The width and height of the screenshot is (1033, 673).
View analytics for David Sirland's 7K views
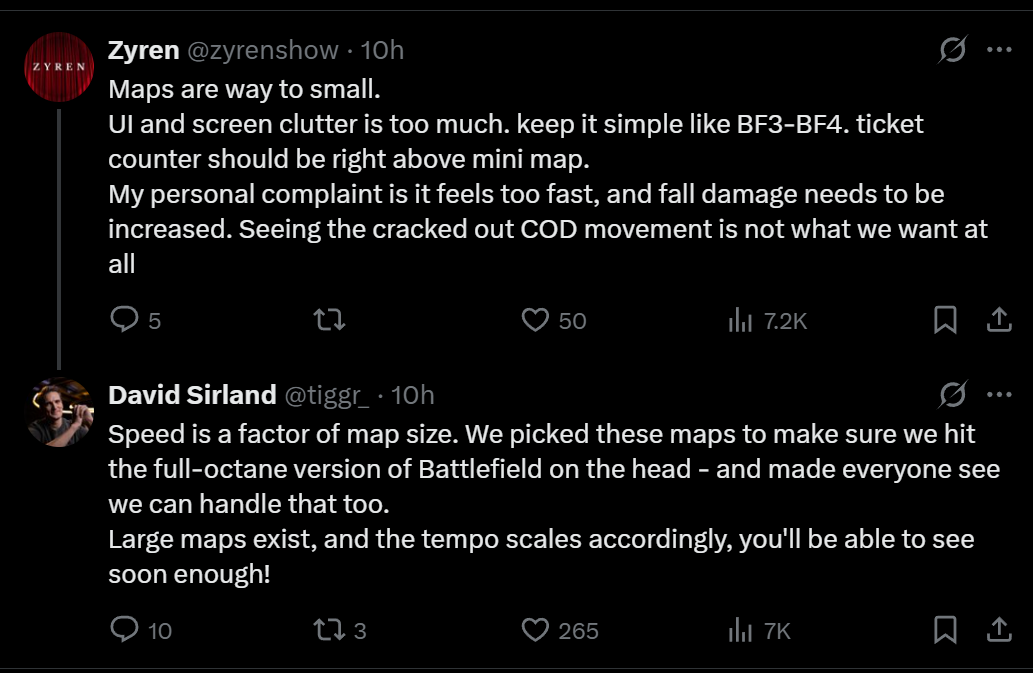coord(760,631)
